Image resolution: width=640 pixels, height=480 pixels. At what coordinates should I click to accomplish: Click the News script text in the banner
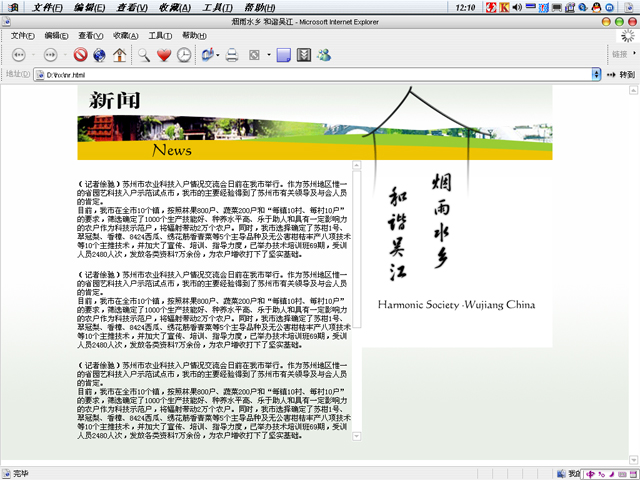point(172,150)
